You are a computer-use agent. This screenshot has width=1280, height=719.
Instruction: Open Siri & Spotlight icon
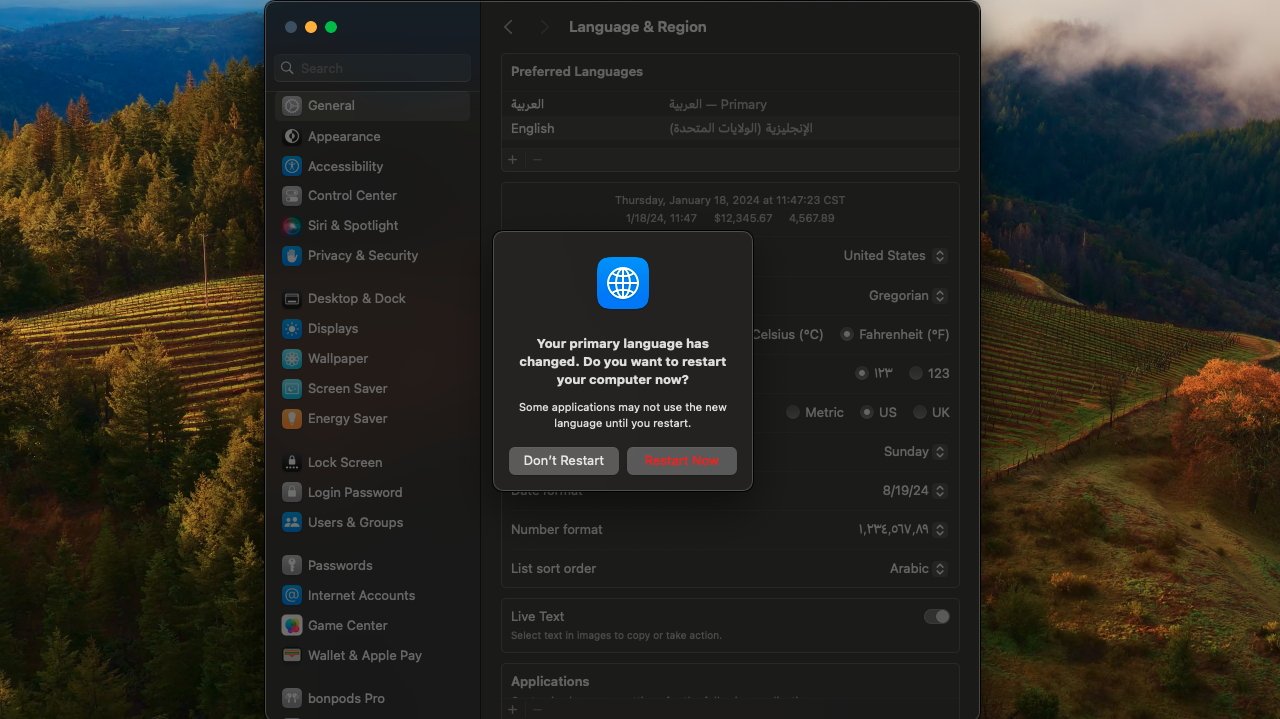[x=292, y=226]
